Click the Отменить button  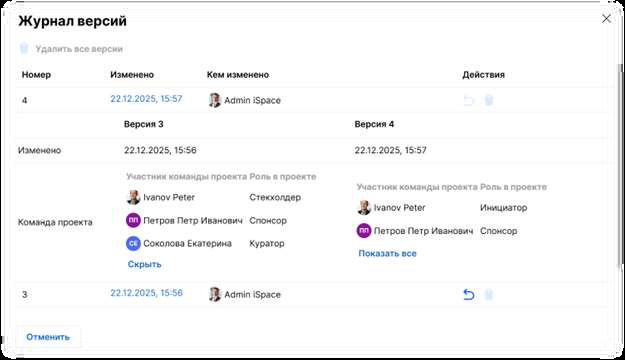(48, 337)
